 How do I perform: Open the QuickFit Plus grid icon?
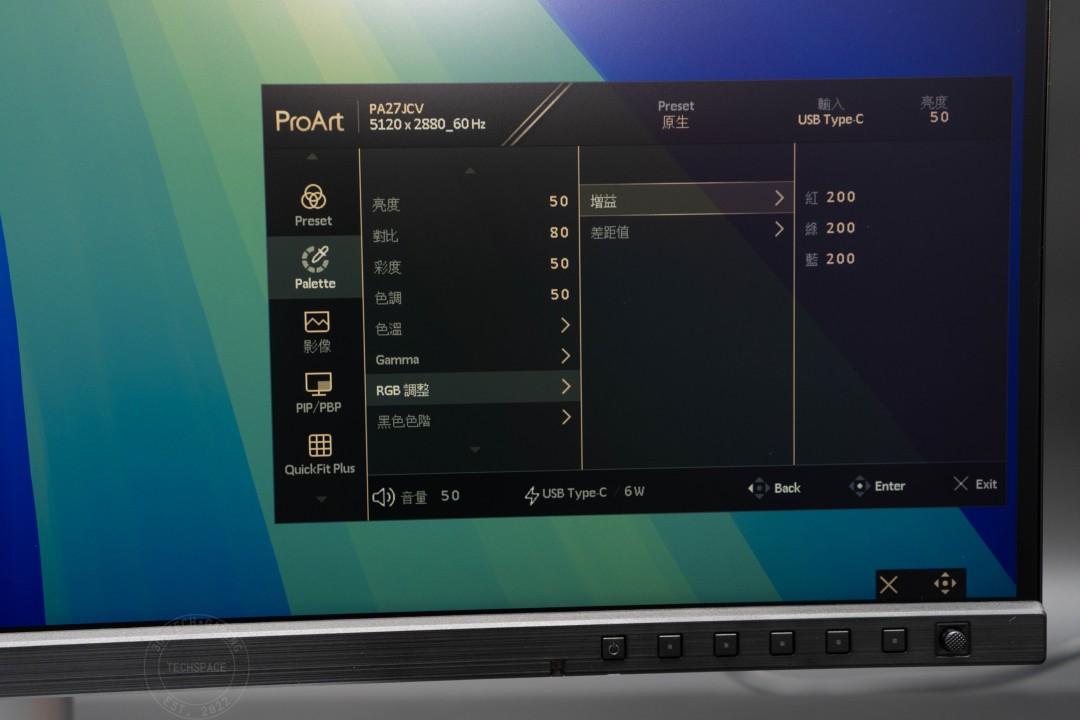coord(320,445)
